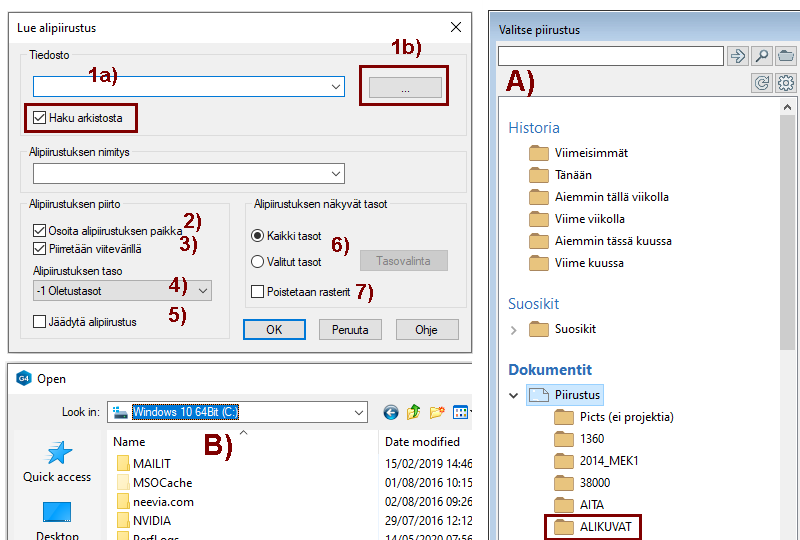Click the refresh icon above the tree
800x540 pixels.
coord(761,83)
